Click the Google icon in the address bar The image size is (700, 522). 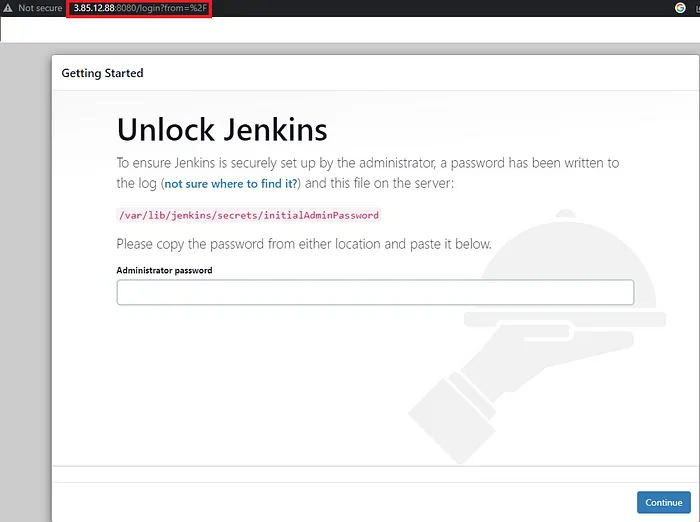[x=680, y=8]
